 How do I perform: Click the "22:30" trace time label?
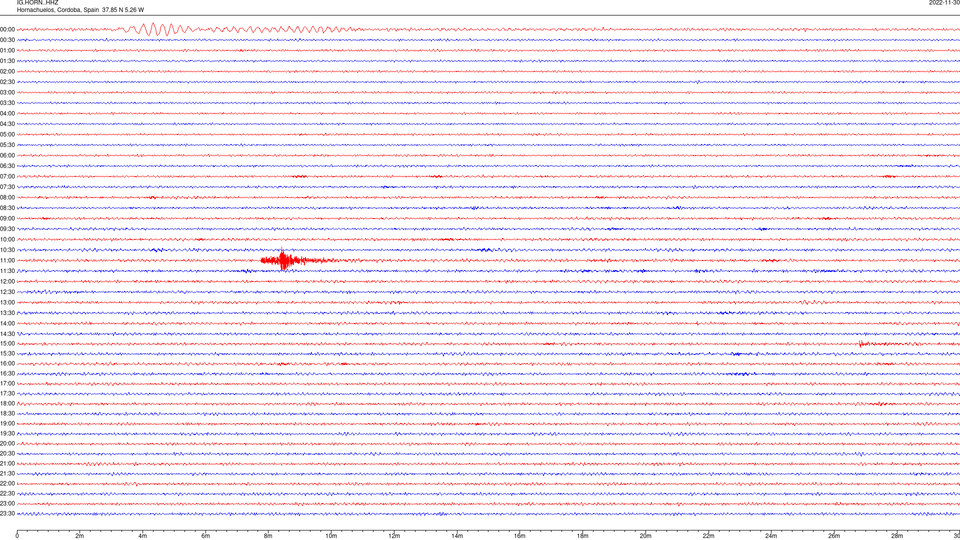pos(7,493)
